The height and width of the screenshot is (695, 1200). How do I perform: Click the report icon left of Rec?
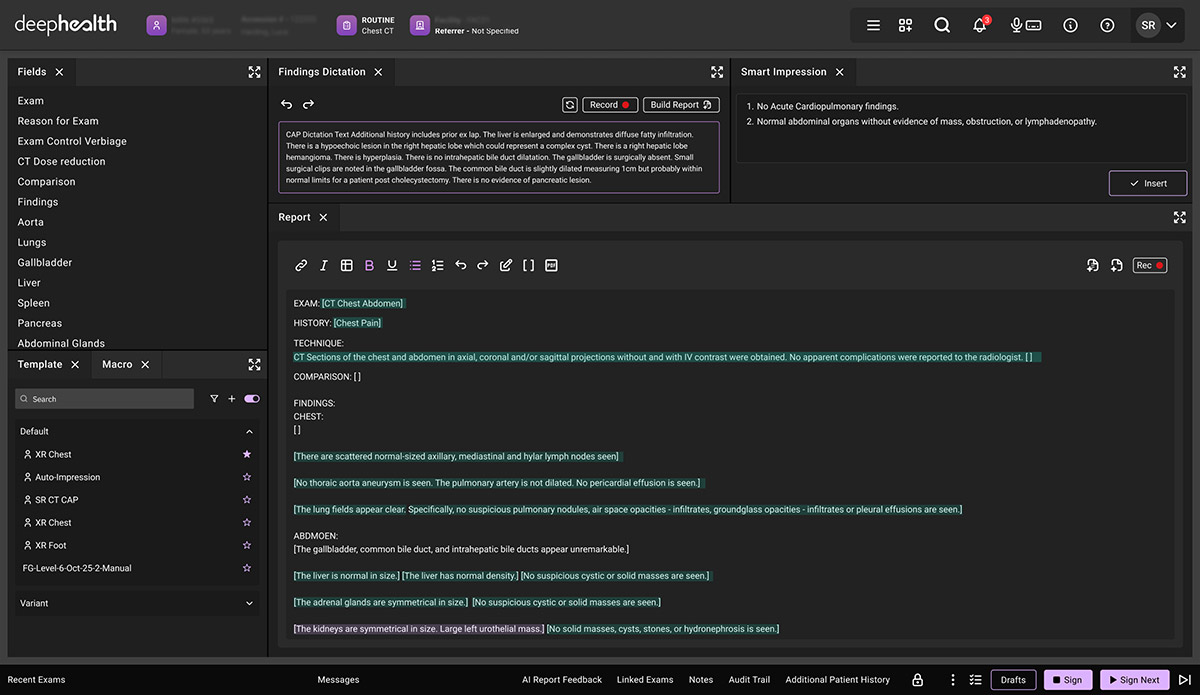point(1116,265)
